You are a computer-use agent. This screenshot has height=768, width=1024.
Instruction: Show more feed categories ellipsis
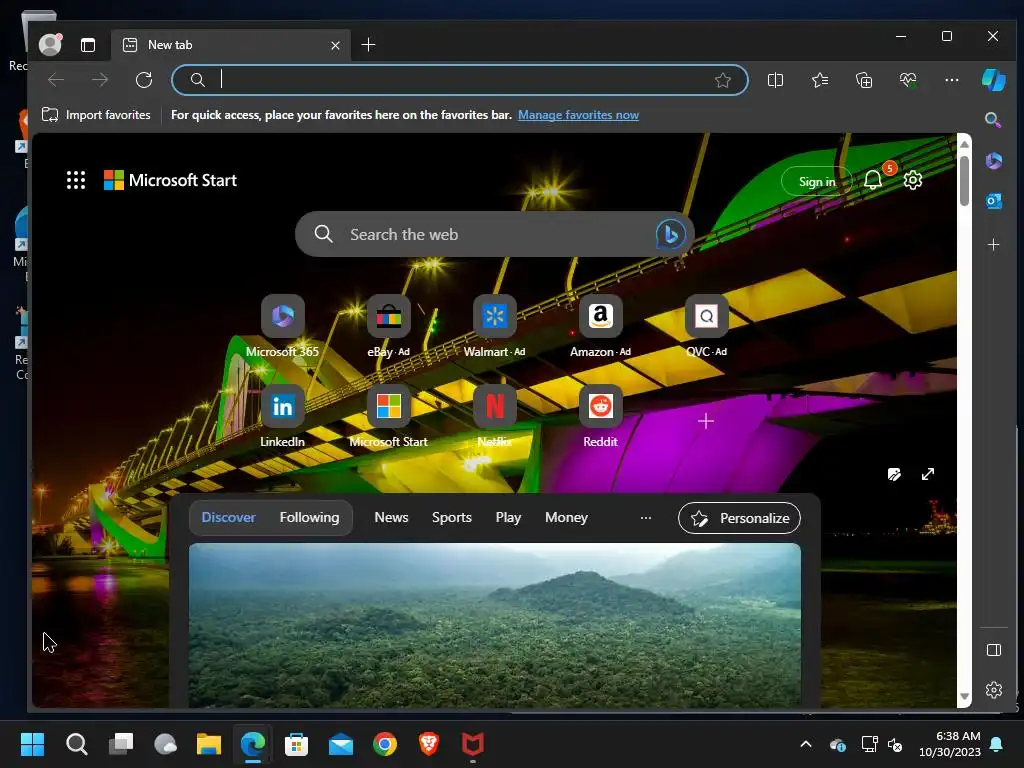tap(646, 518)
